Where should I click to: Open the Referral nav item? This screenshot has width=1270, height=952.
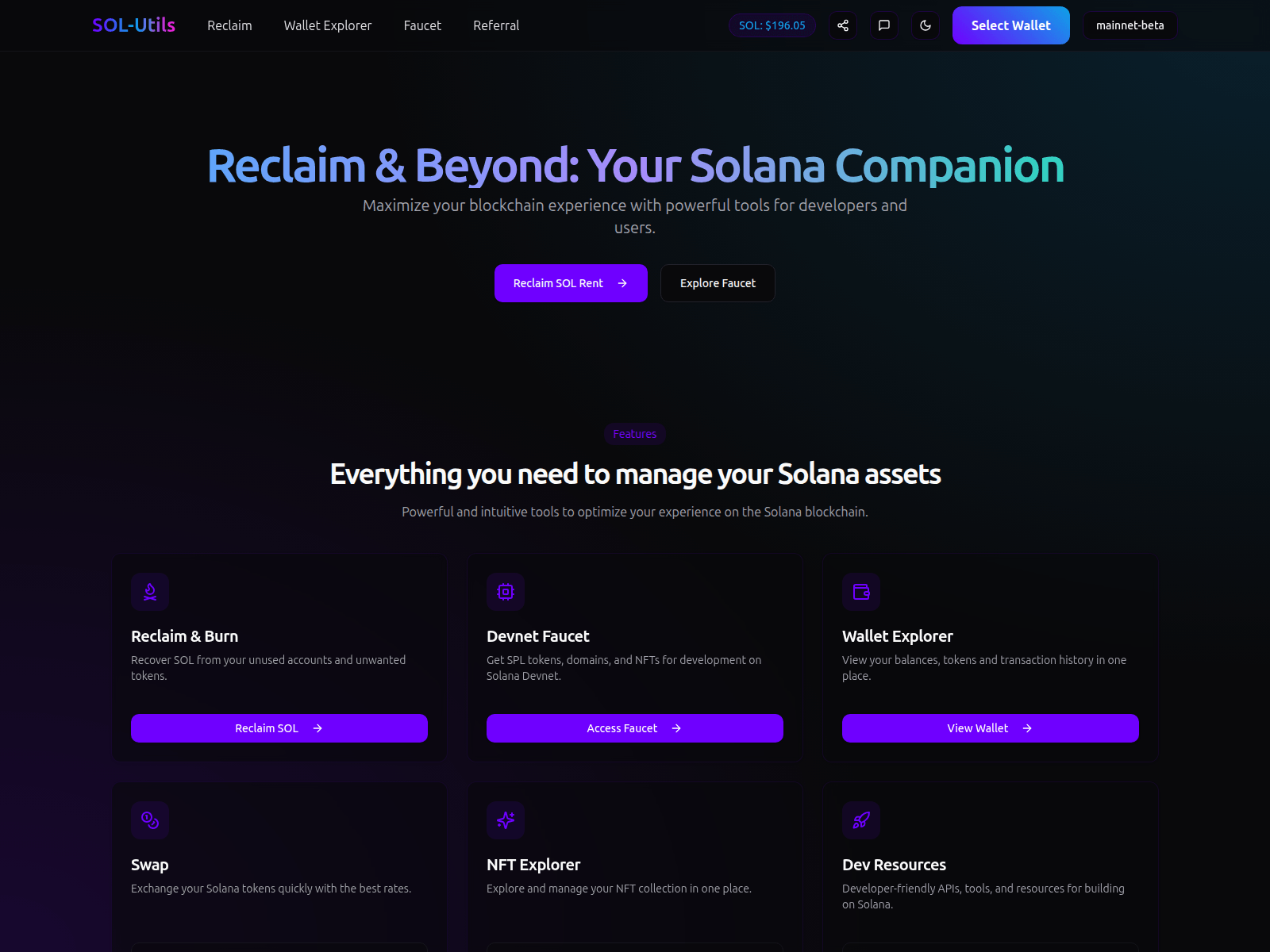(x=496, y=25)
